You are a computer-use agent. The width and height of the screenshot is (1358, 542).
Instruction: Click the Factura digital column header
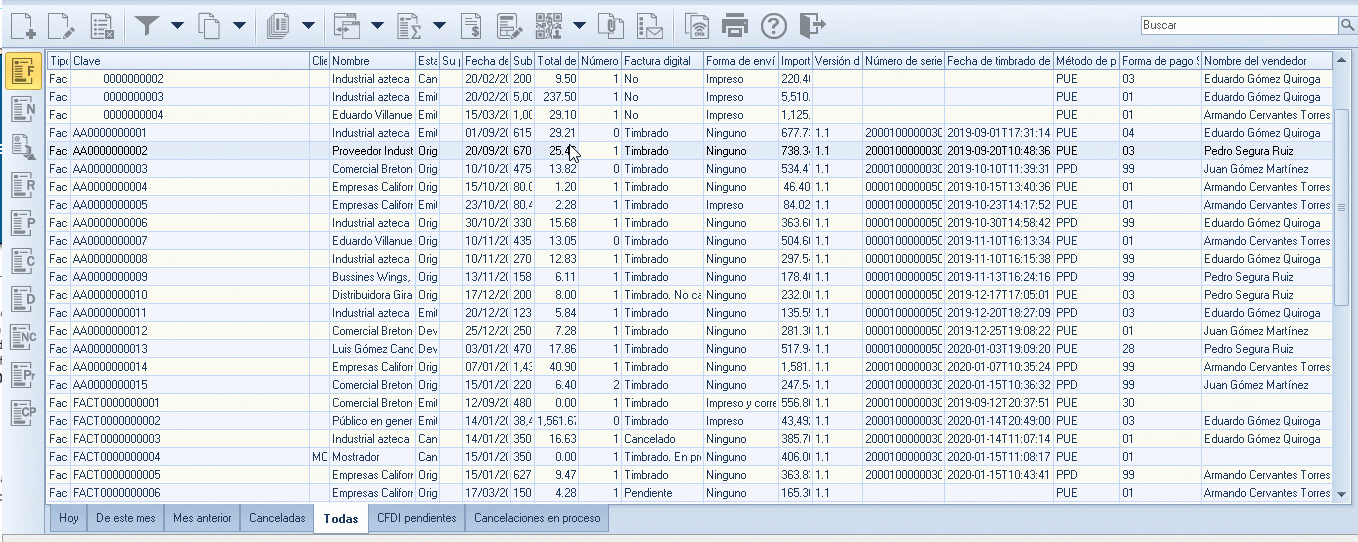[x=661, y=61]
